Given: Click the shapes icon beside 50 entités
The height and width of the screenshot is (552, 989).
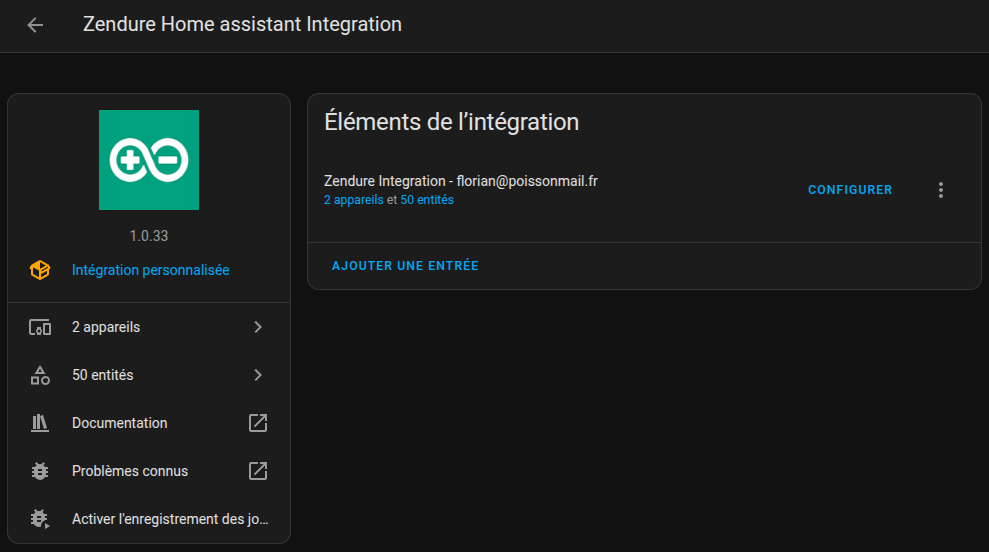Looking at the screenshot, I should coord(40,375).
